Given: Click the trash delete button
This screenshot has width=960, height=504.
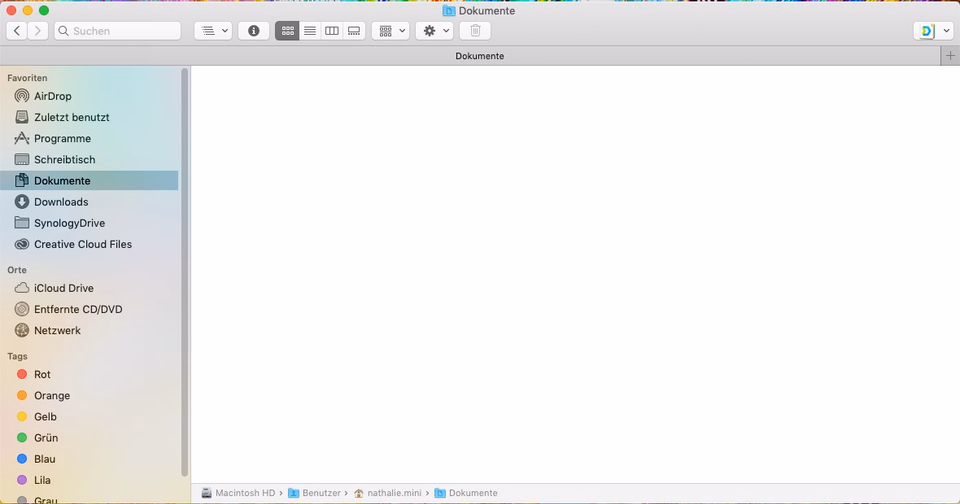Looking at the screenshot, I should pyautogui.click(x=475, y=31).
